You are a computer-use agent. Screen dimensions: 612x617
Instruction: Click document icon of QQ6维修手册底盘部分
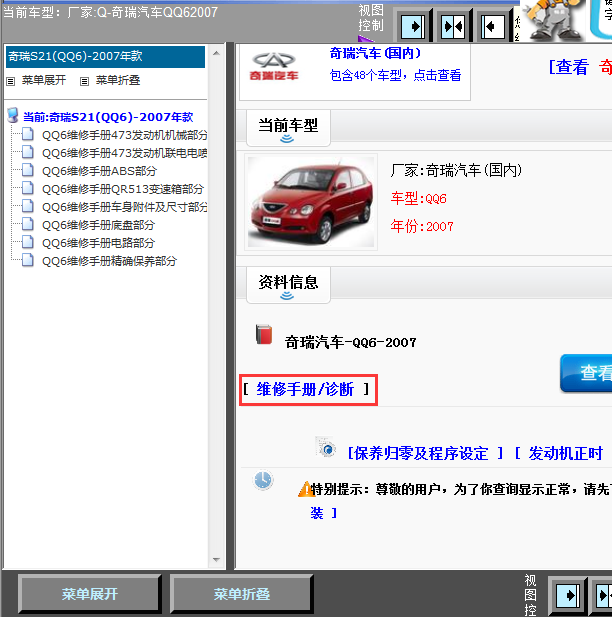(28, 224)
